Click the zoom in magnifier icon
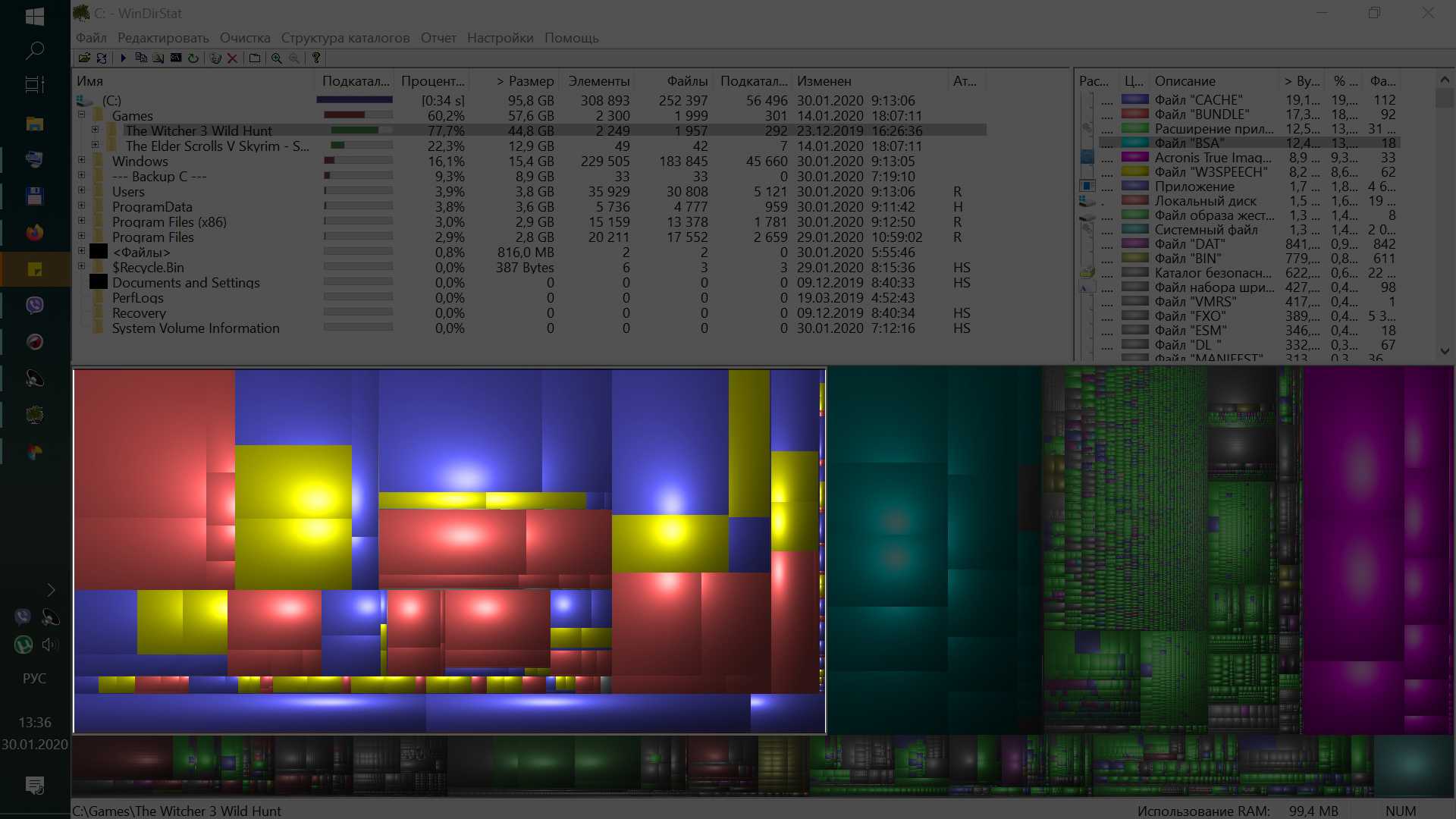This screenshot has height=819, width=1456. 277,58
